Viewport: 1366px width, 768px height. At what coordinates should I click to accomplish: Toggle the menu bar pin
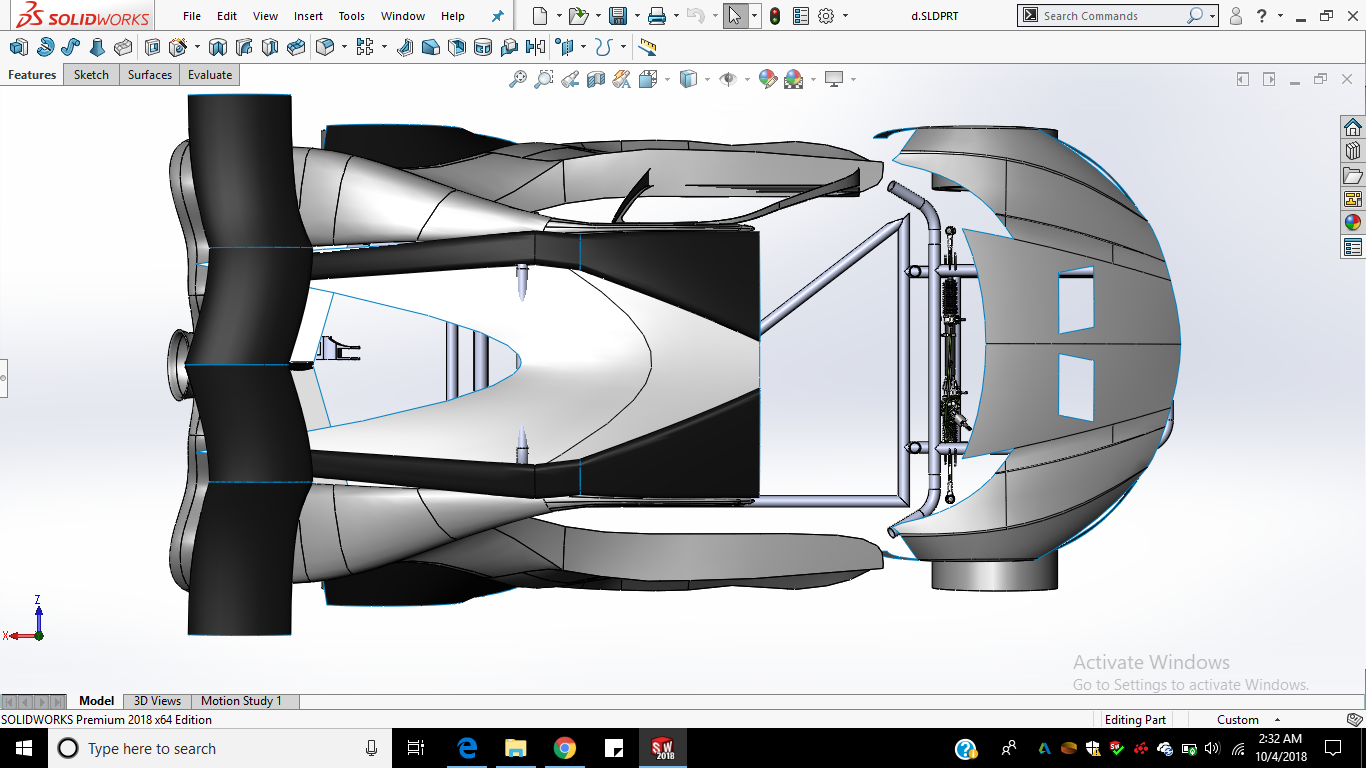[498, 16]
